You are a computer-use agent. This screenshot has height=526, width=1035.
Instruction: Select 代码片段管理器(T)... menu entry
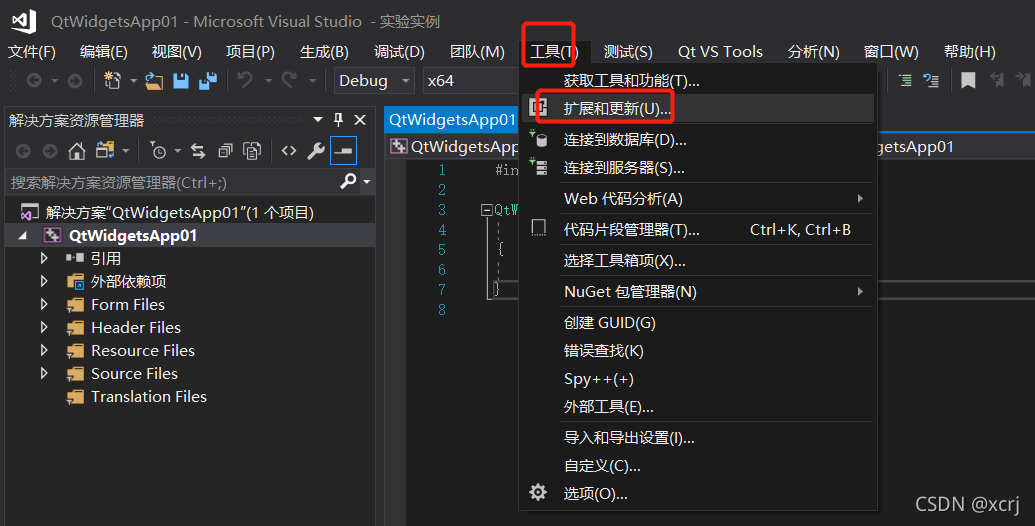(698, 229)
